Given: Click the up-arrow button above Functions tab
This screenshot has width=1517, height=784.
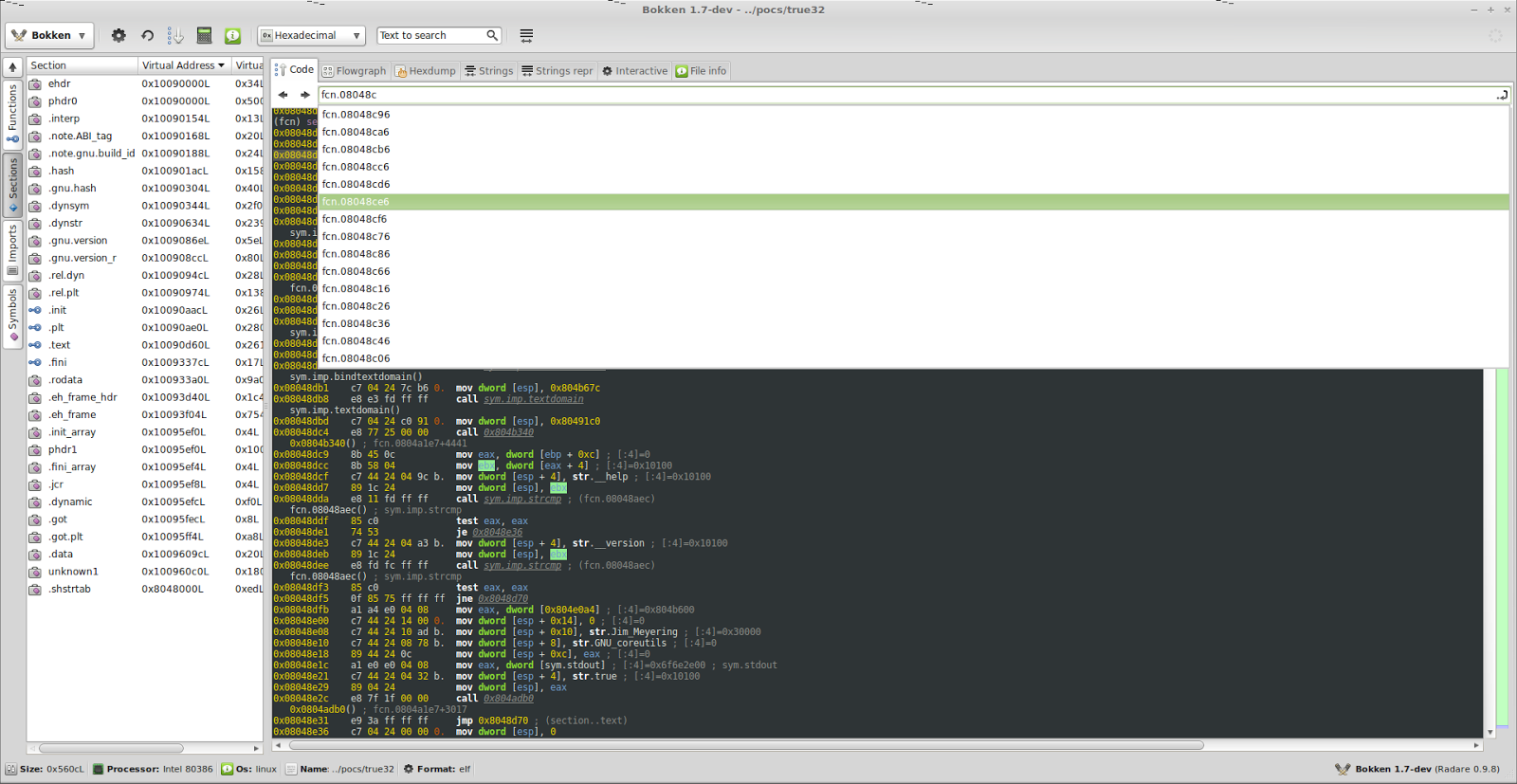Looking at the screenshot, I should point(13,67).
